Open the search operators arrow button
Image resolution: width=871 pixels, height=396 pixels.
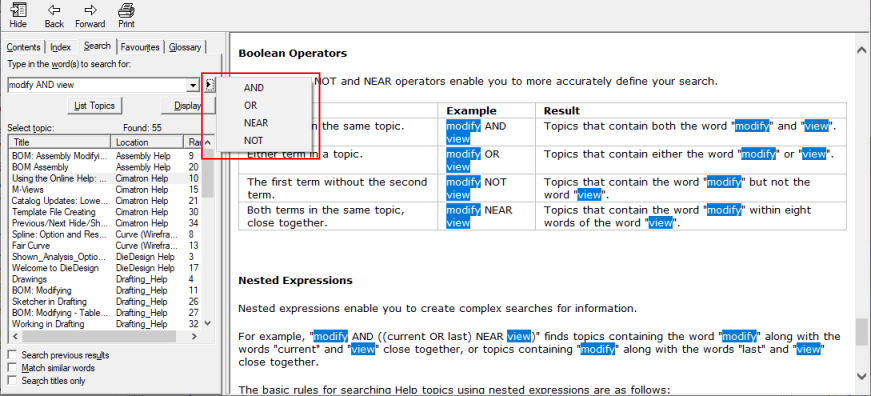pyautogui.click(x=208, y=85)
